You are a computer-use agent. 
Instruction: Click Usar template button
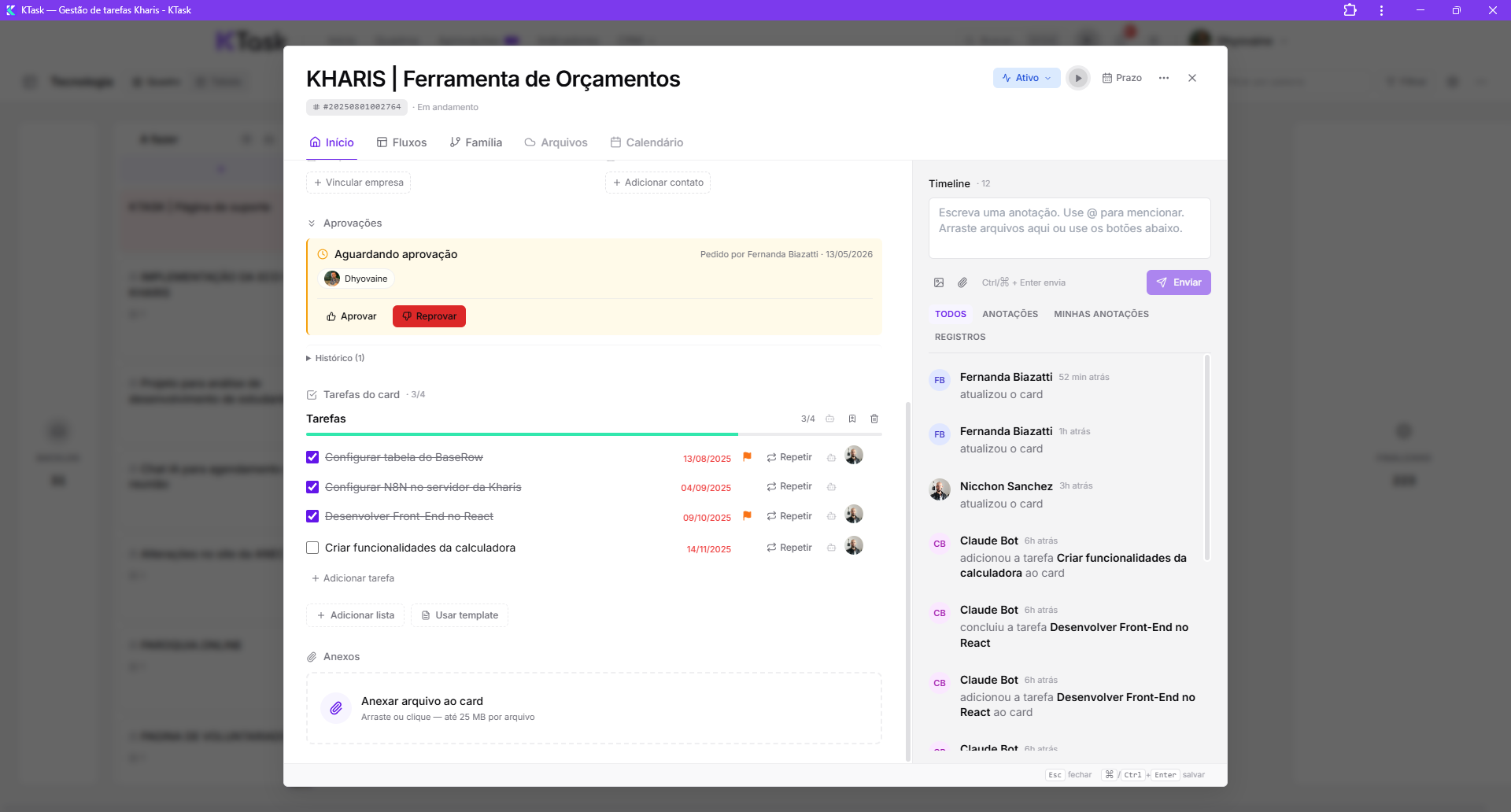(460, 615)
